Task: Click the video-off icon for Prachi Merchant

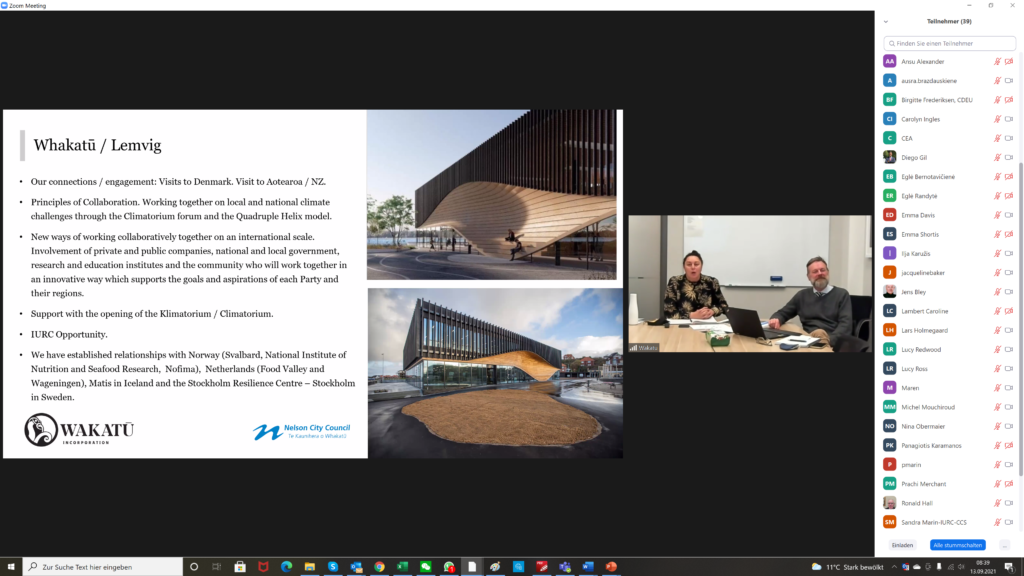Action: [x=1009, y=484]
